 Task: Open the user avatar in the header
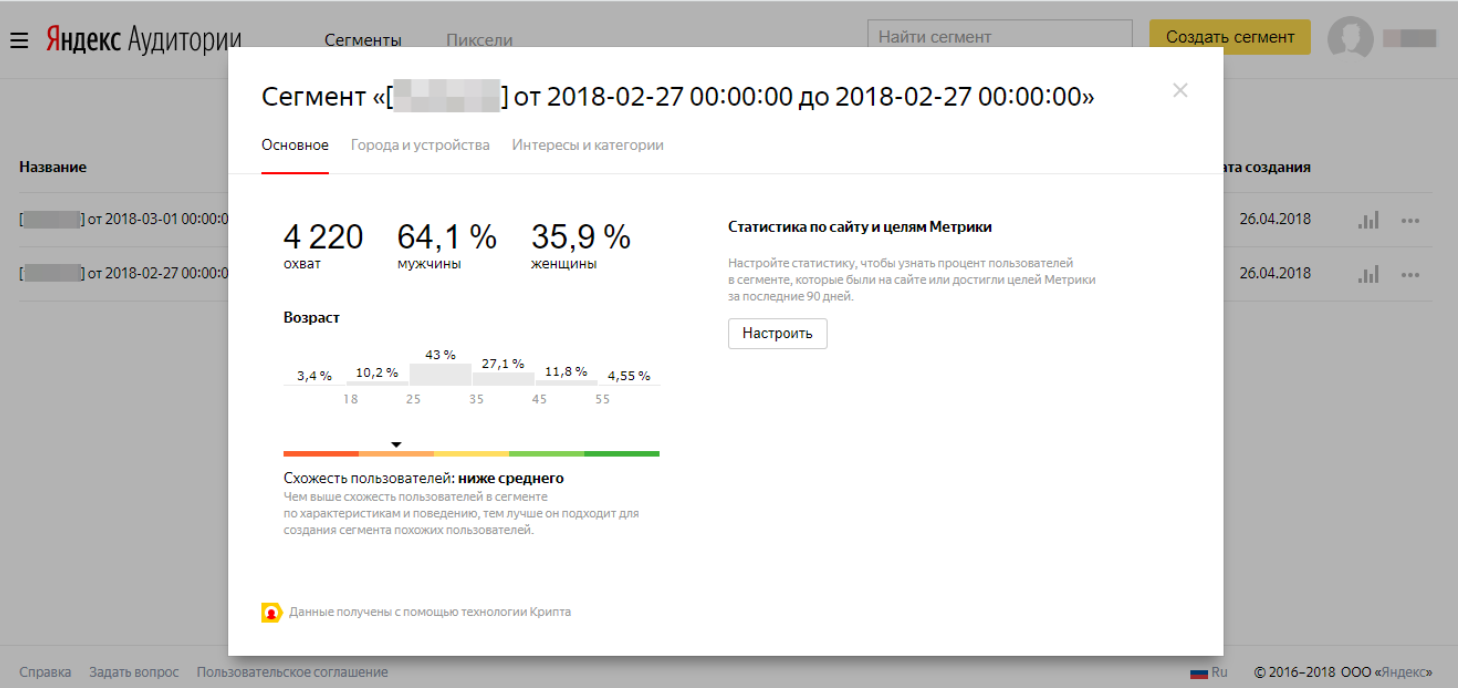1350,38
